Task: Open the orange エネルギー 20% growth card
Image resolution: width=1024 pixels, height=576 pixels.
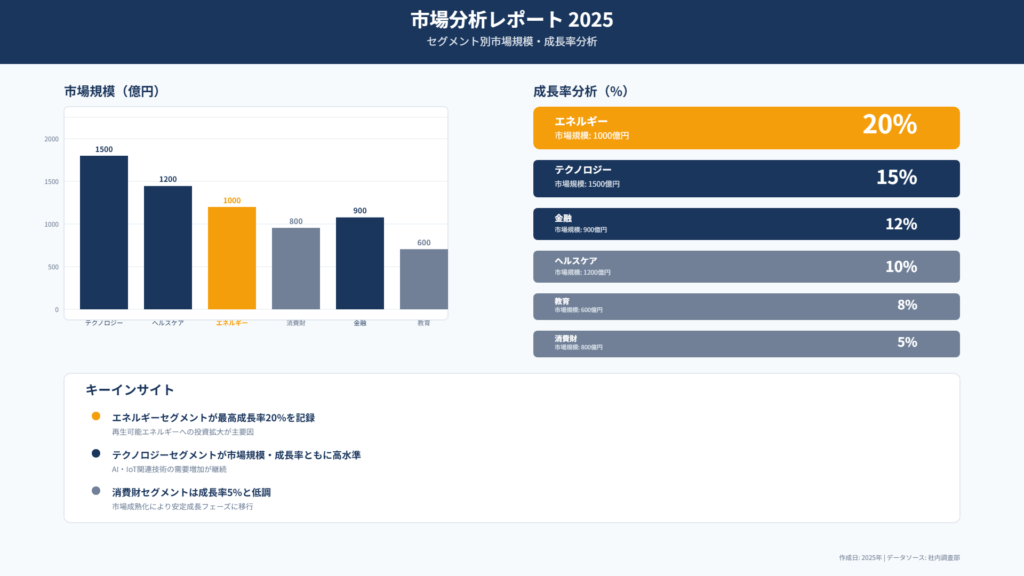Action: point(746,128)
